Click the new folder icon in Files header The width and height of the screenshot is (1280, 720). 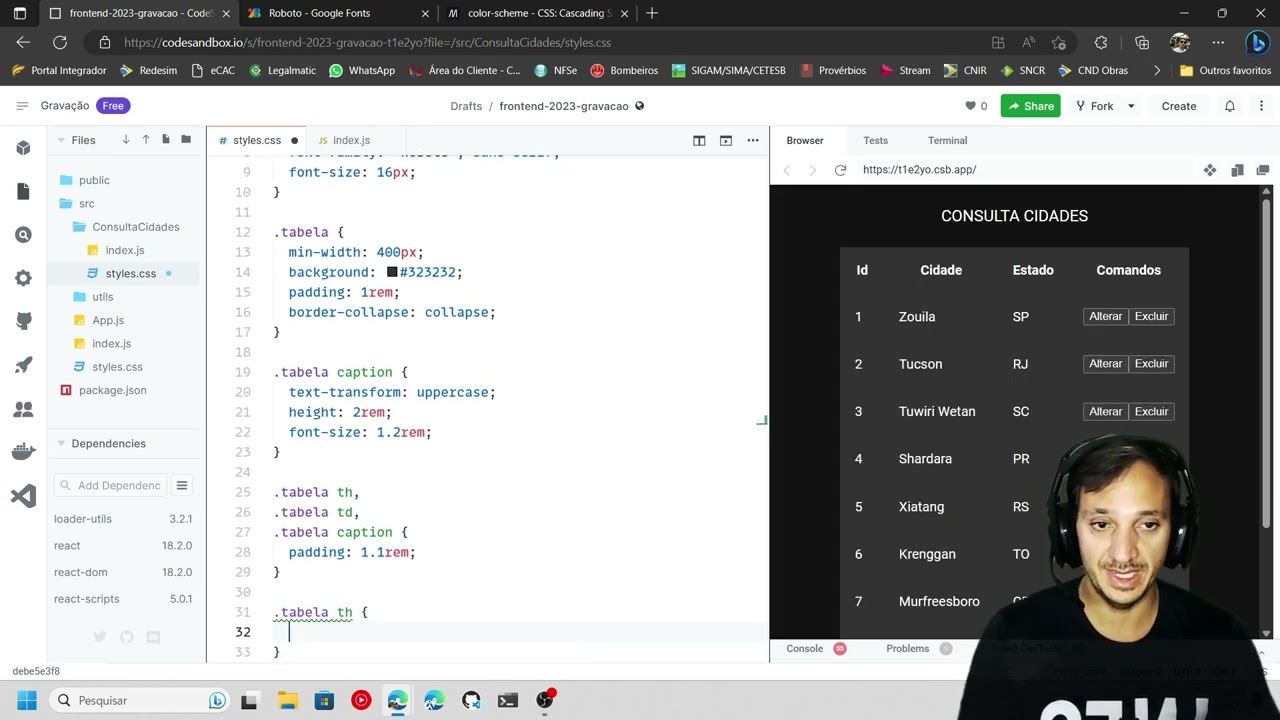[x=186, y=140]
